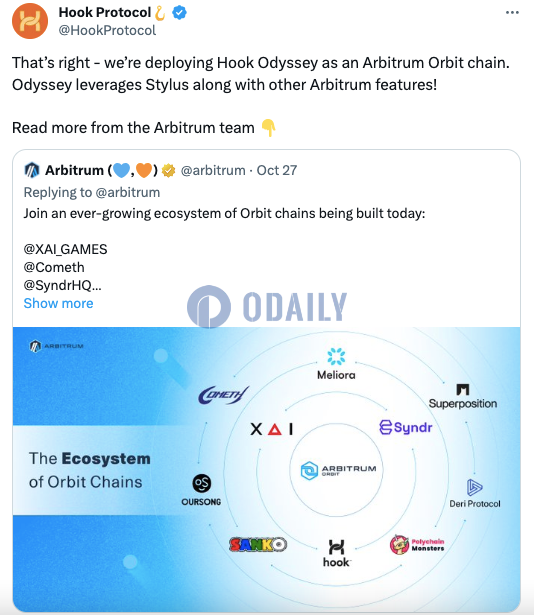Image resolution: width=534 pixels, height=615 pixels.
Task: Open the Ecosystem of Orbit Chains image
Action: [266, 469]
